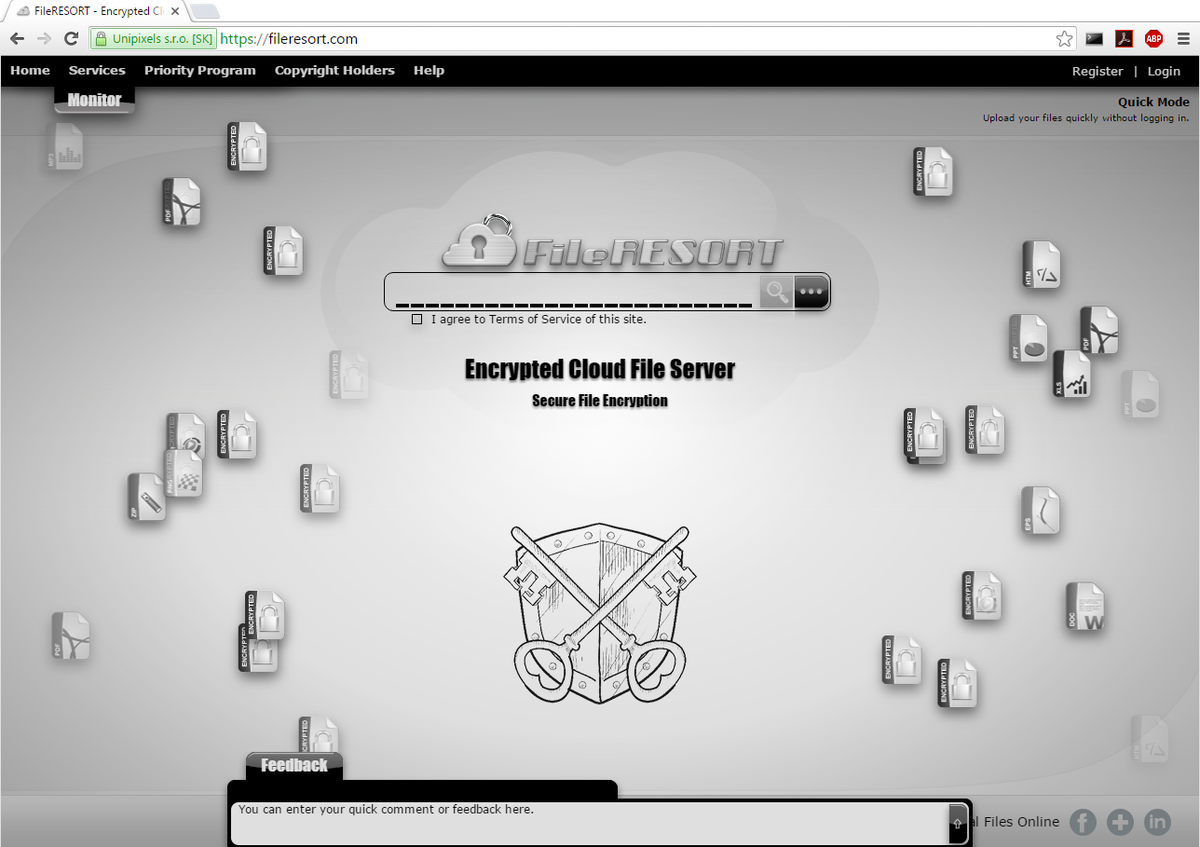Click the feedback comment text box
Viewport: 1200px width, 847px height.
(x=591, y=823)
